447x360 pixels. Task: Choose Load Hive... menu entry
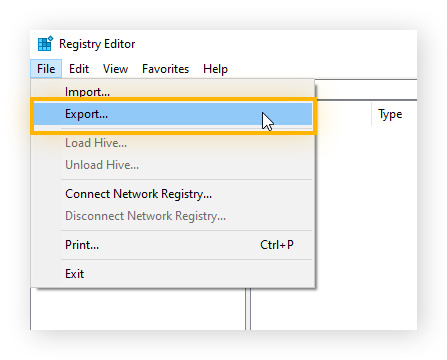click(x=173, y=143)
